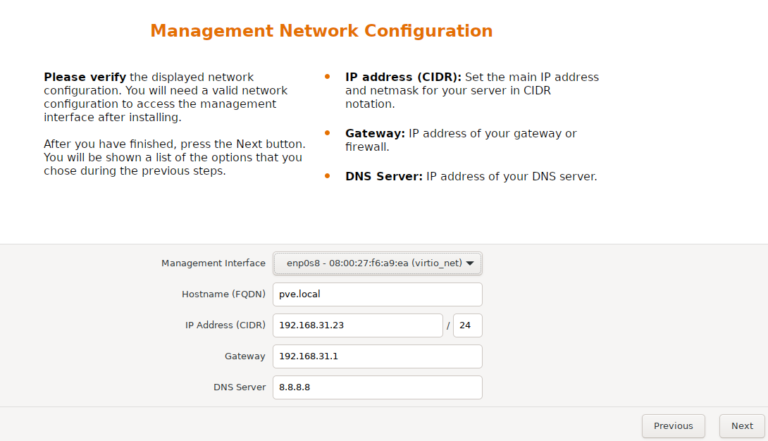The height and width of the screenshot is (441, 768).
Task: Click the bold "Please verify" text
Action: (84, 77)
